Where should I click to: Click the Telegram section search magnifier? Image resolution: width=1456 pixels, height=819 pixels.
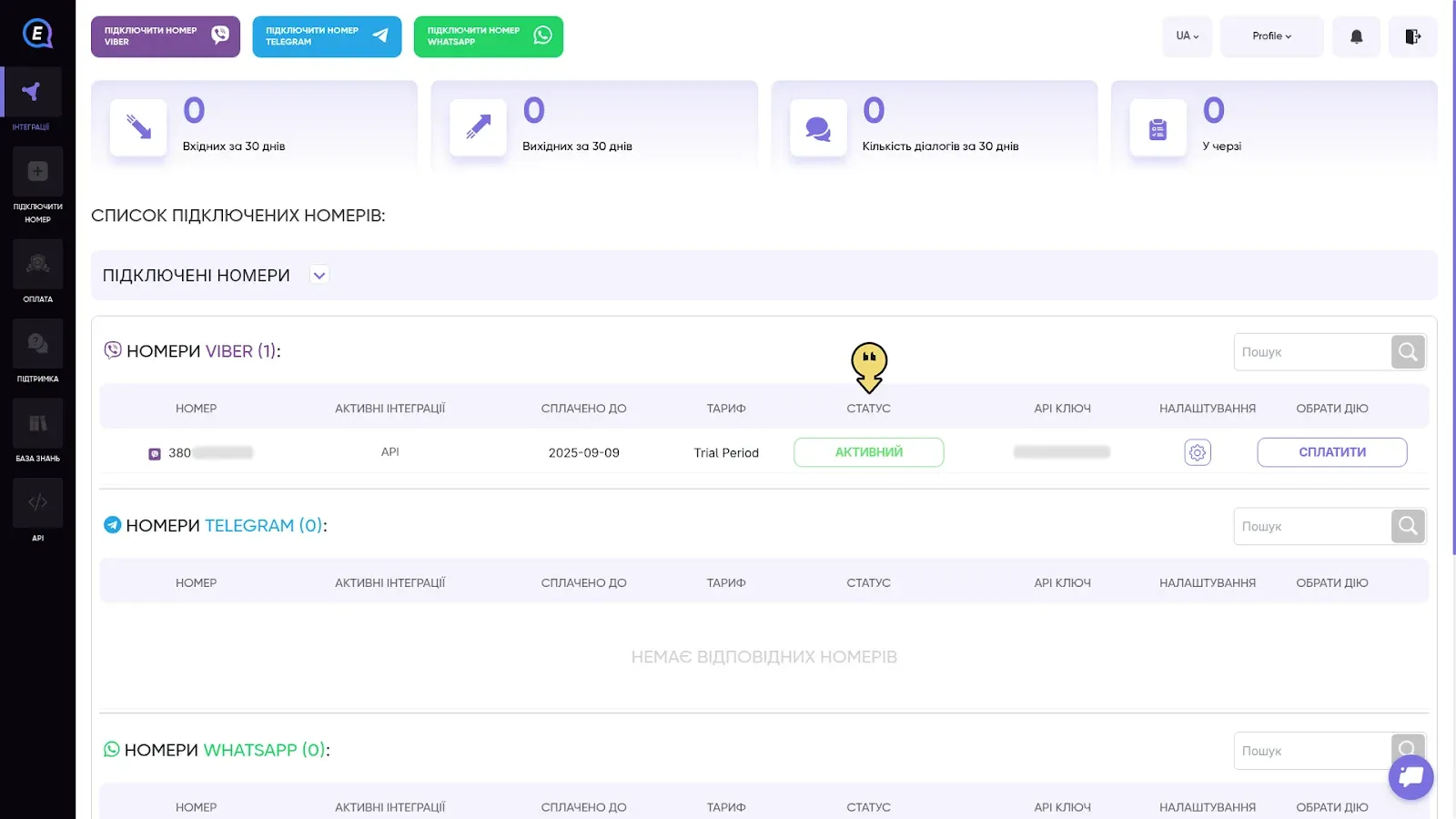coord(1408,526)
